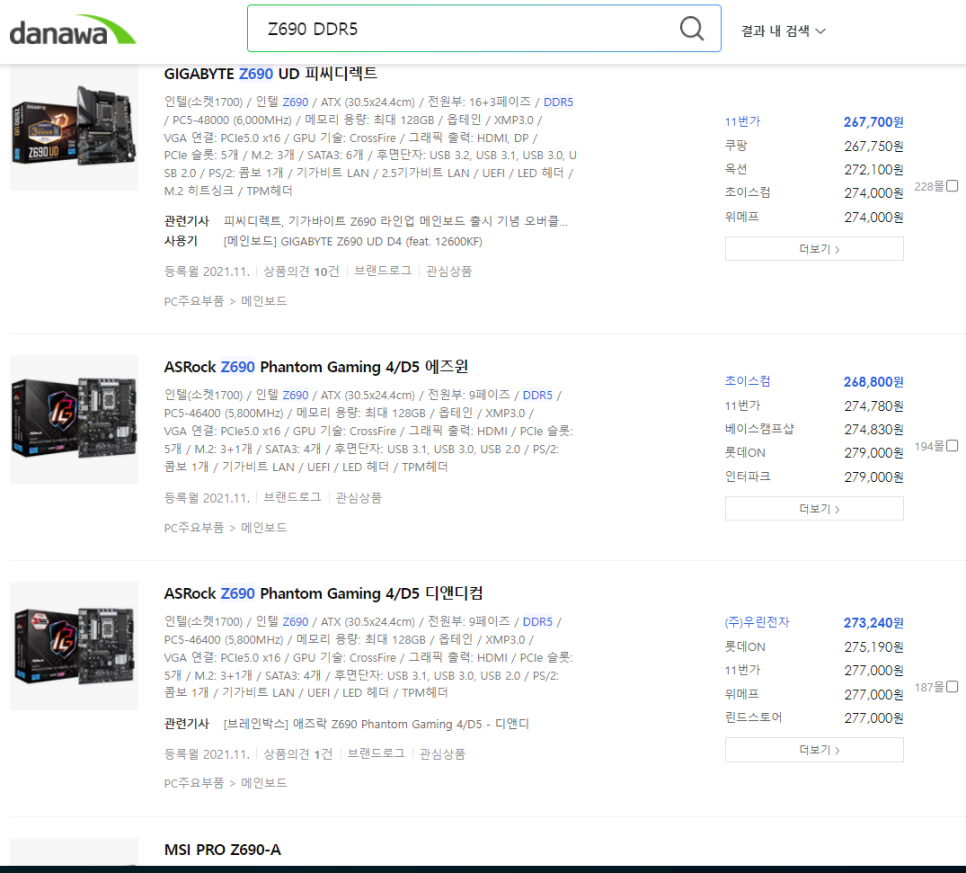Open ASRock Phantom Gaming 4/D5 디앤디컴 thumbnail
The image size is (966, 873).
point(74,646)
